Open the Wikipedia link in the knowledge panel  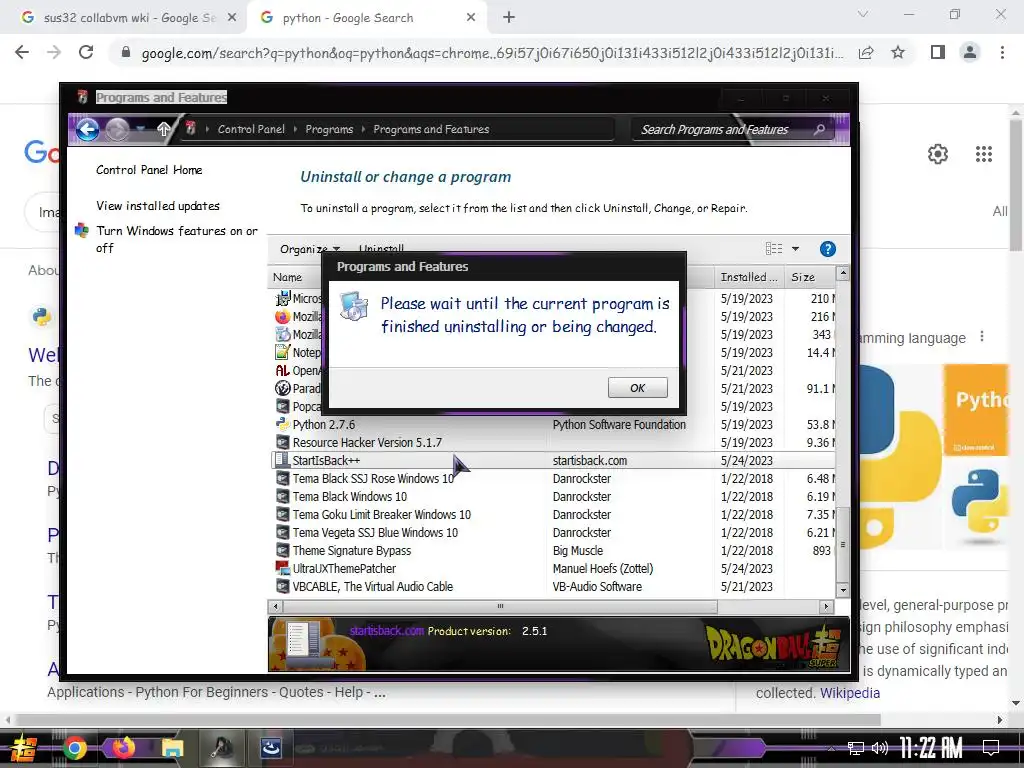[x=850, y=693]
